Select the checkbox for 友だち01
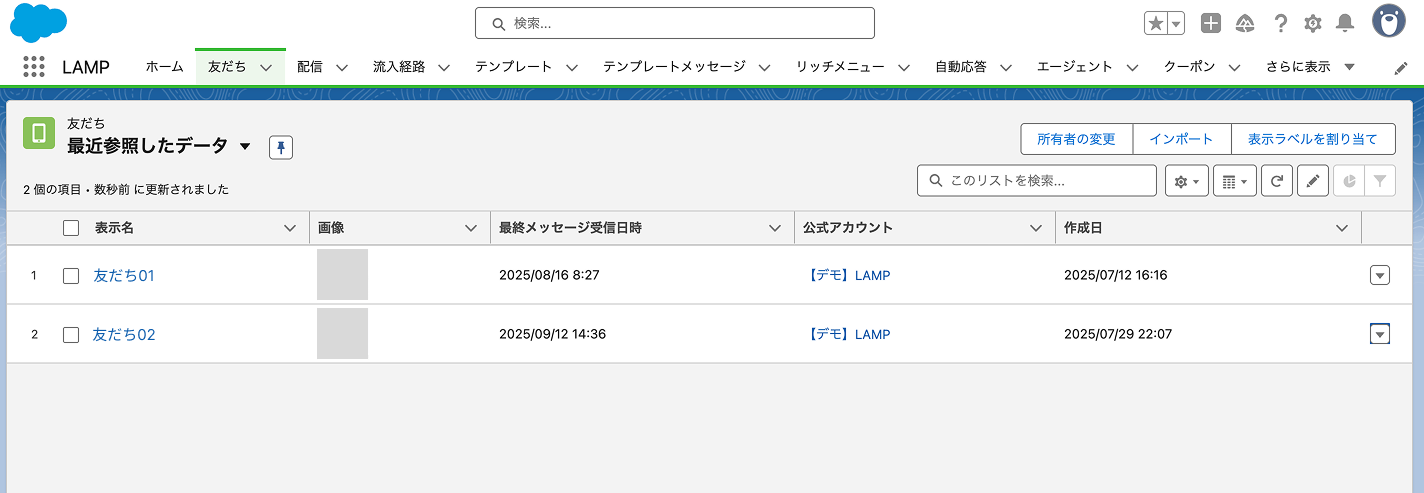 click(x=71, y=276)
